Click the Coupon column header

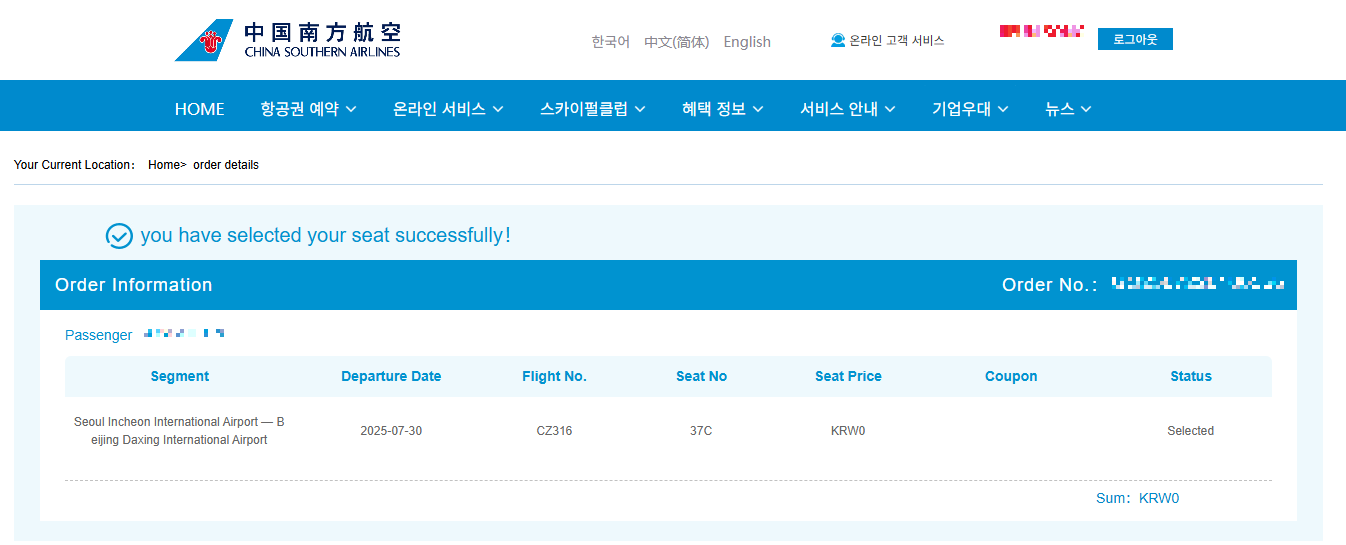1011,377
